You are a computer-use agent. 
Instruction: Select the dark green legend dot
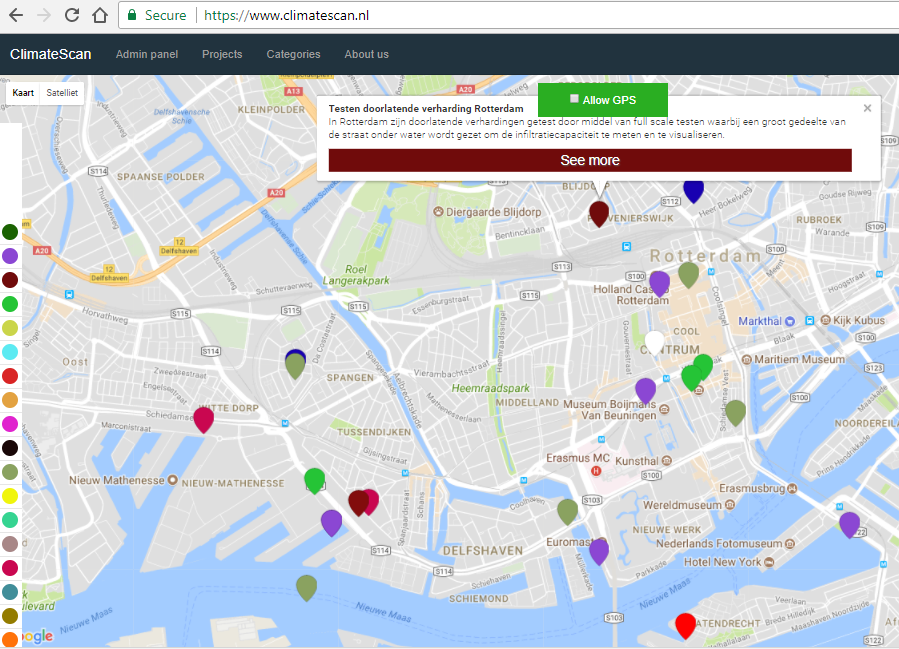[x=10, y=232]
